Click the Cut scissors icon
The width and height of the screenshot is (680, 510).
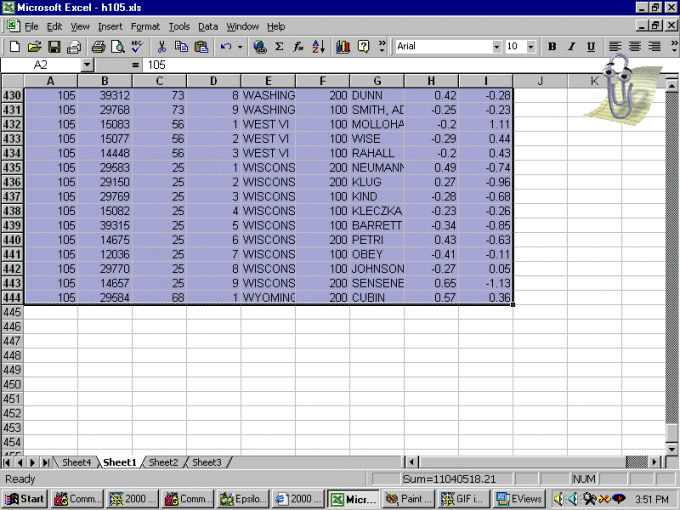pyautogui.click(x=162, y=46)
